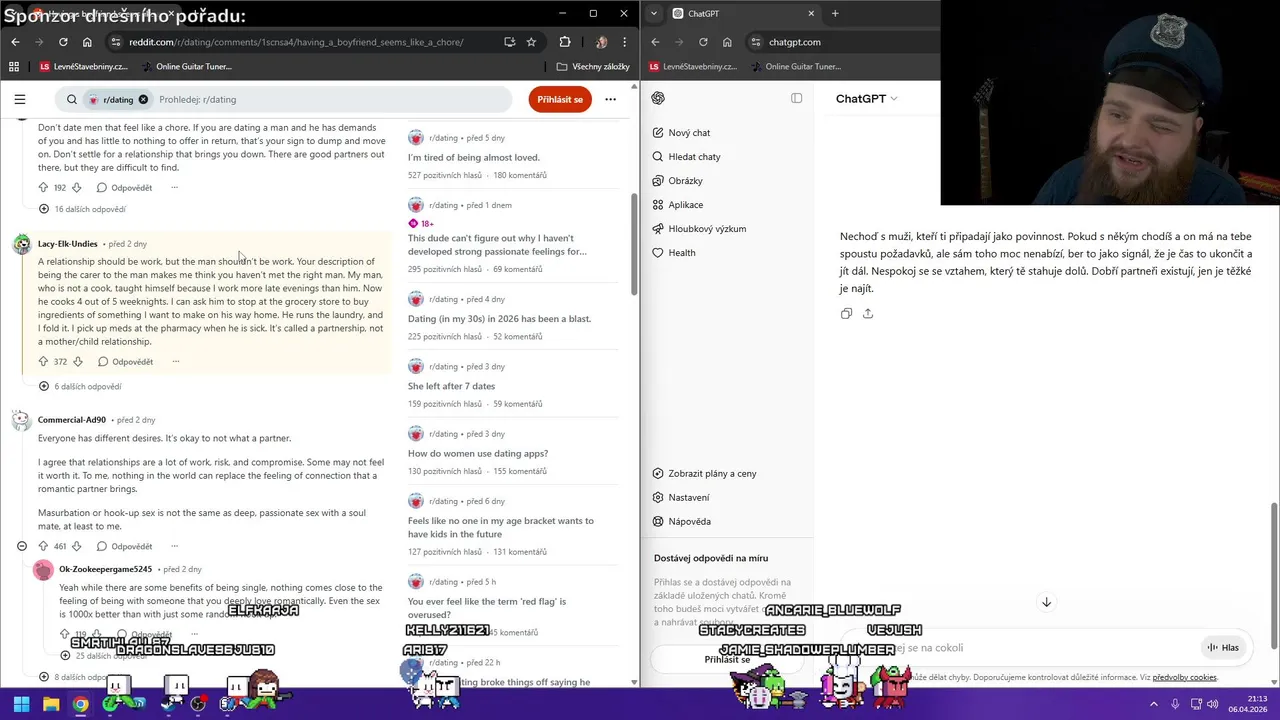
Task: Click the Reddit search input field
Action: coord(330,99)
